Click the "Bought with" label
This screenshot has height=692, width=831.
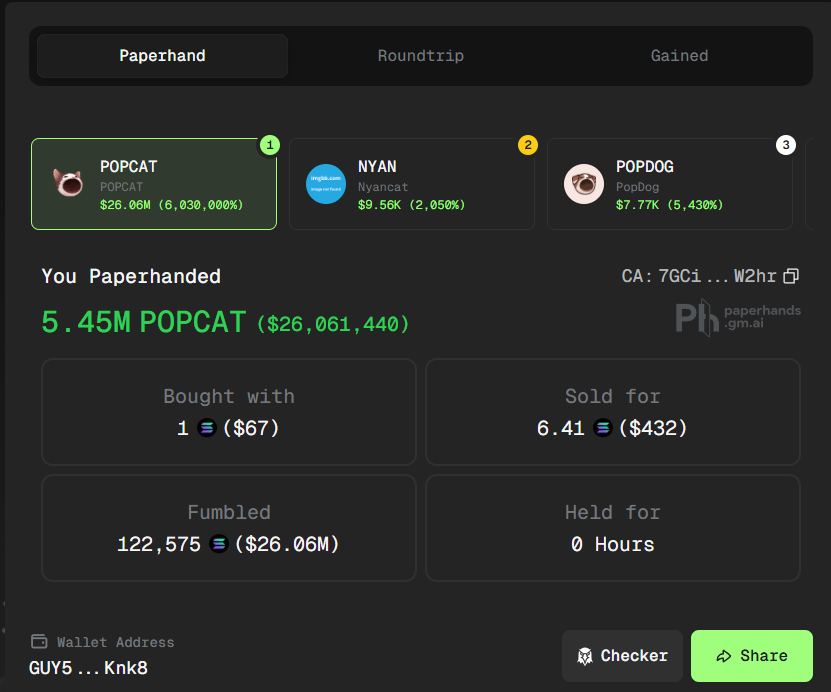pyautogui.click(x=229, y=396)
